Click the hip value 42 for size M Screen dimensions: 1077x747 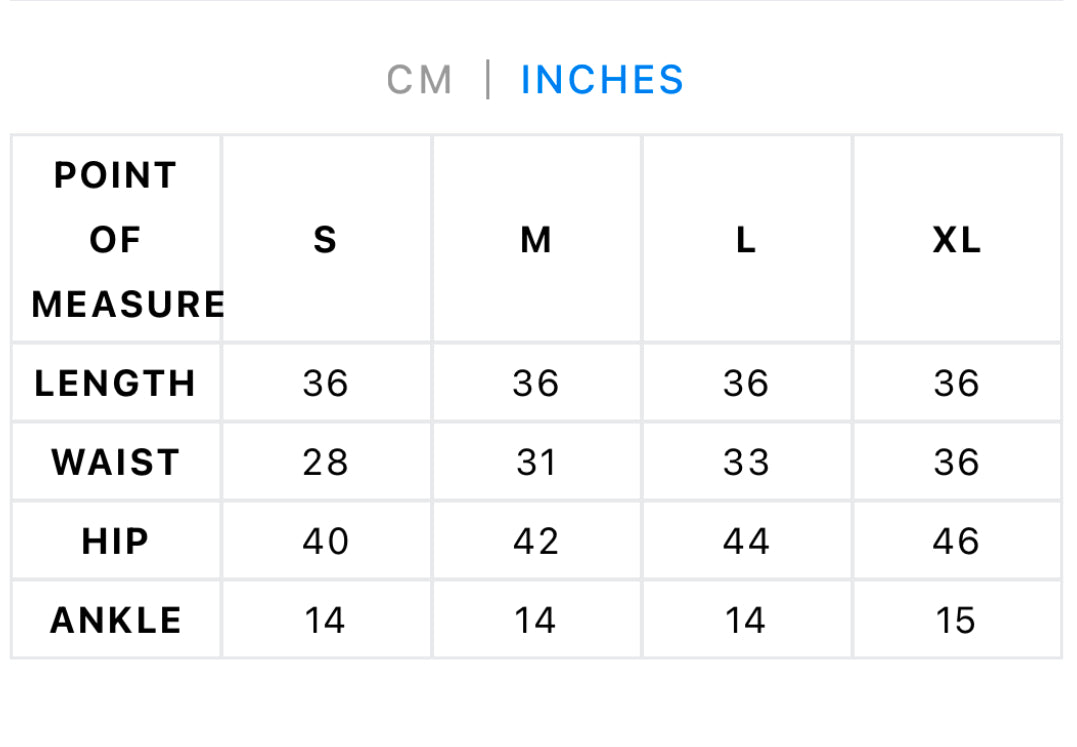pos(536,541)
